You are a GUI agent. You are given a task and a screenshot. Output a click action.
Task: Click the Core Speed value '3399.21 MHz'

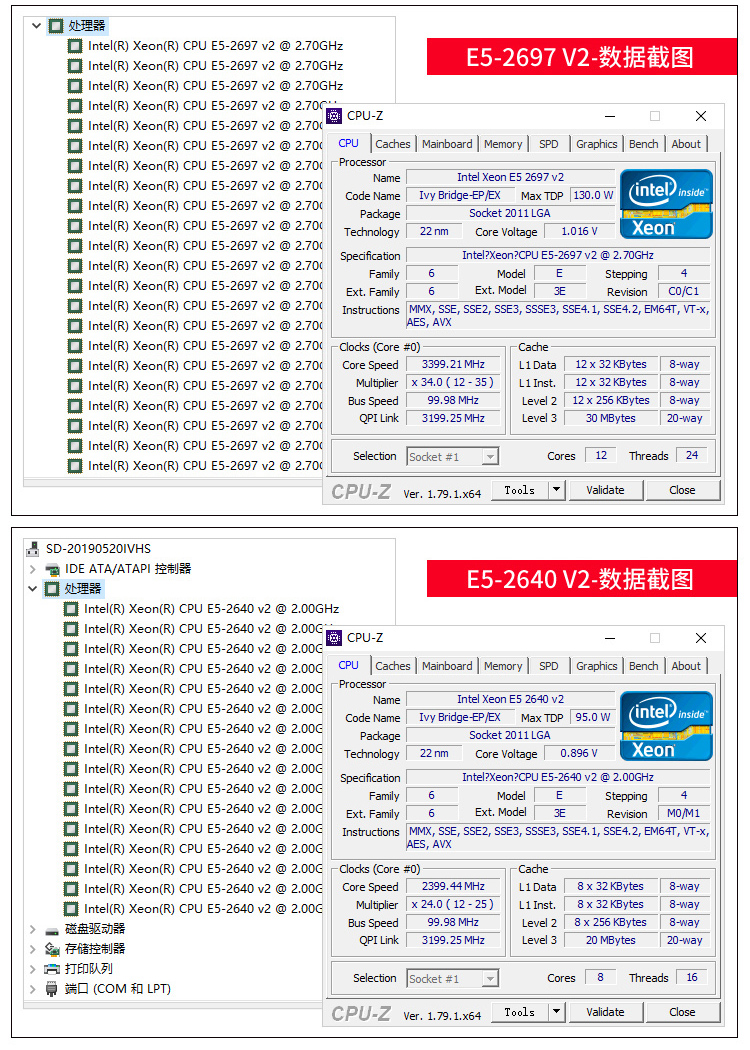point(453,364)
